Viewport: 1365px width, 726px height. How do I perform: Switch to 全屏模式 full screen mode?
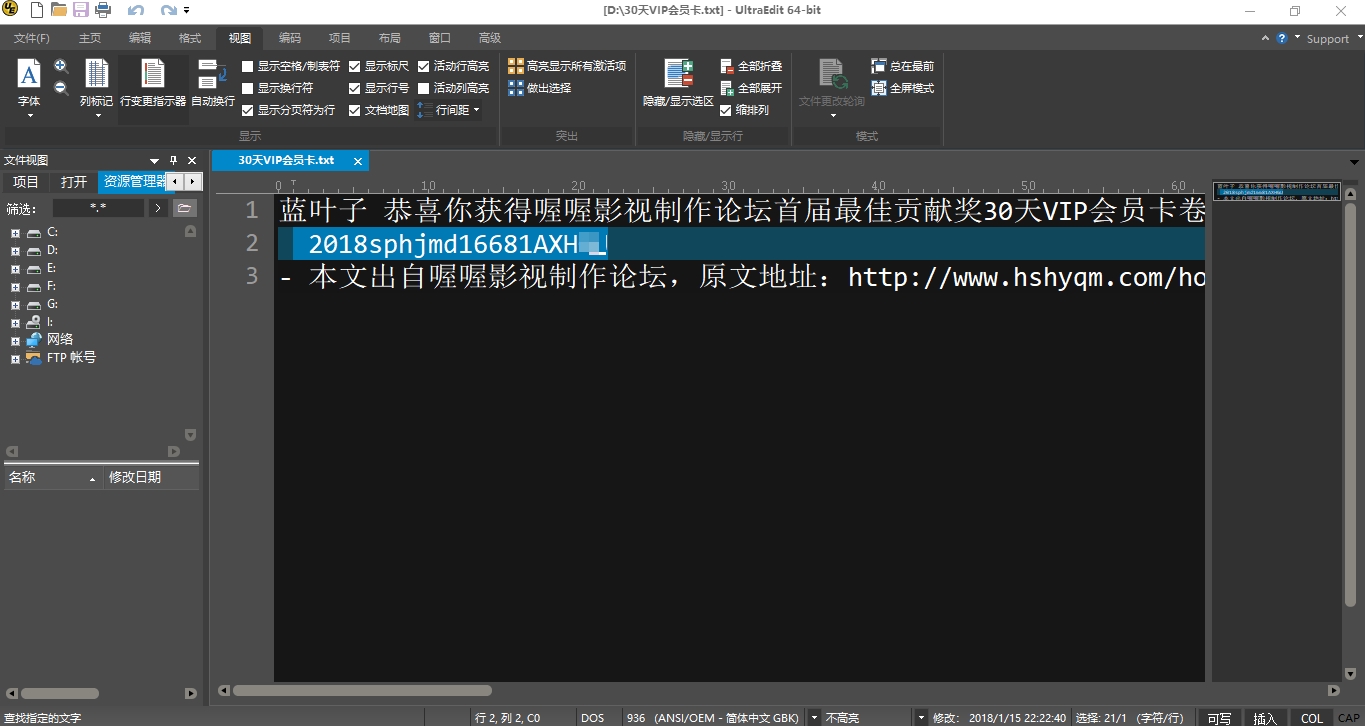[x=902, y=88]
